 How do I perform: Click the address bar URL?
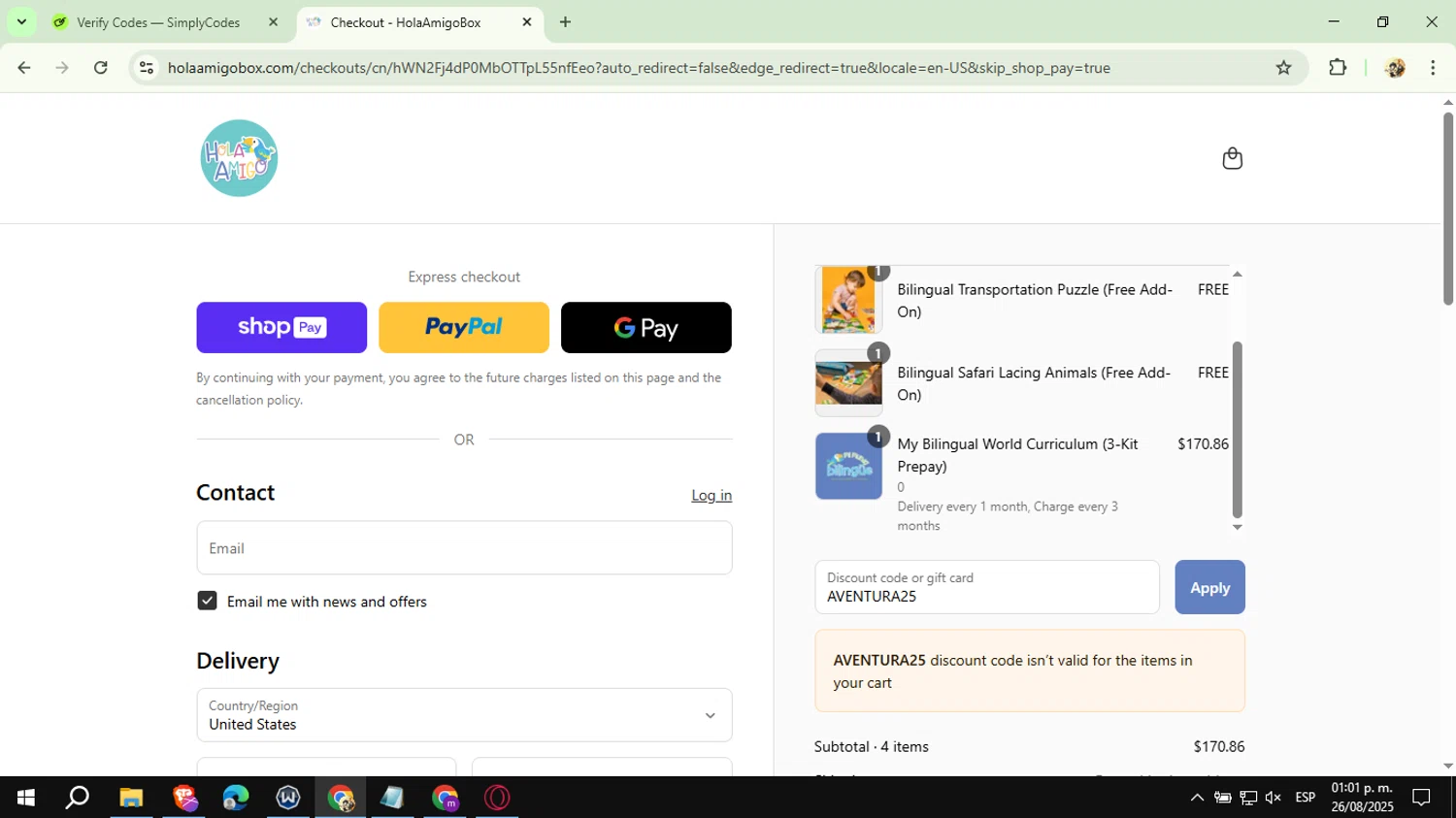(x=639, y=68)
